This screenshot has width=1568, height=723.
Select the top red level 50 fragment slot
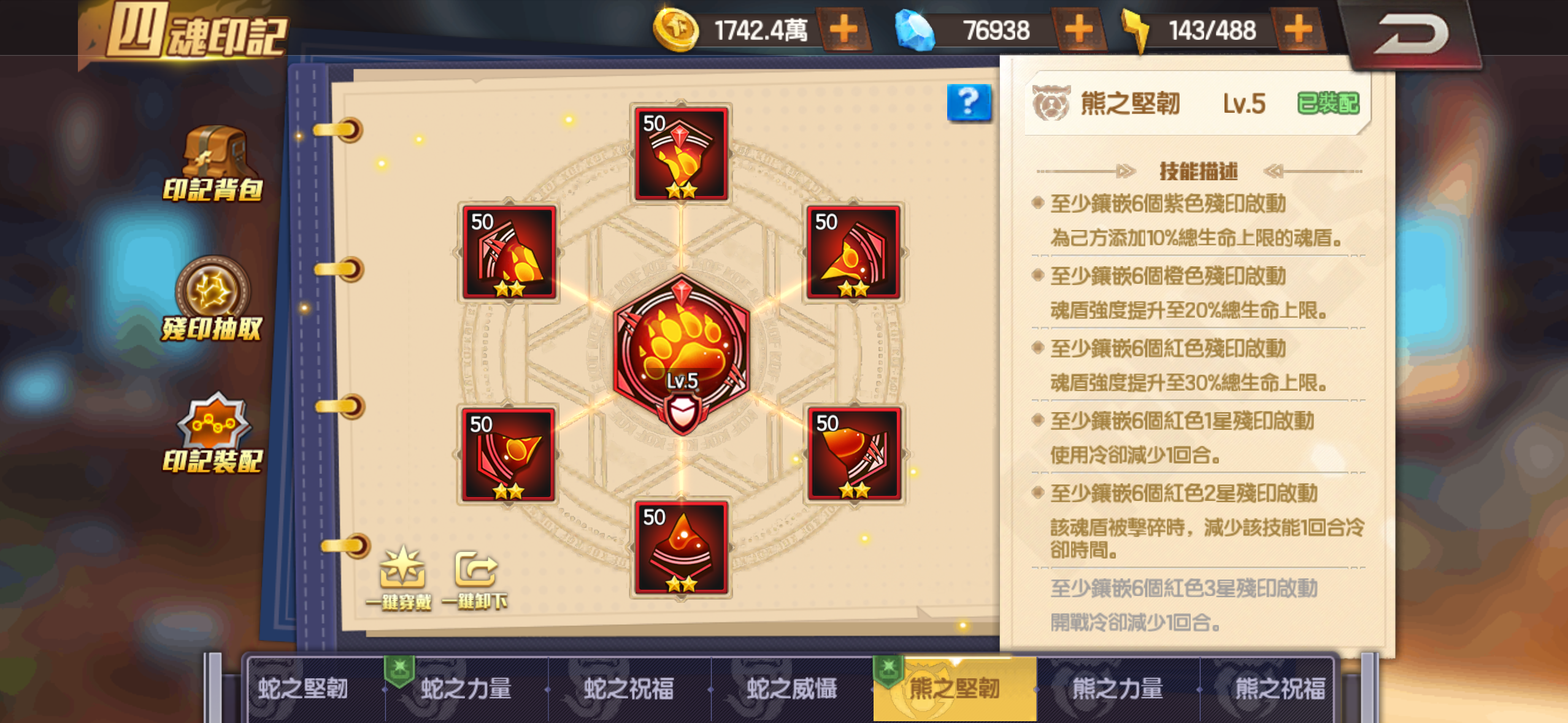[x=682, y=153]
